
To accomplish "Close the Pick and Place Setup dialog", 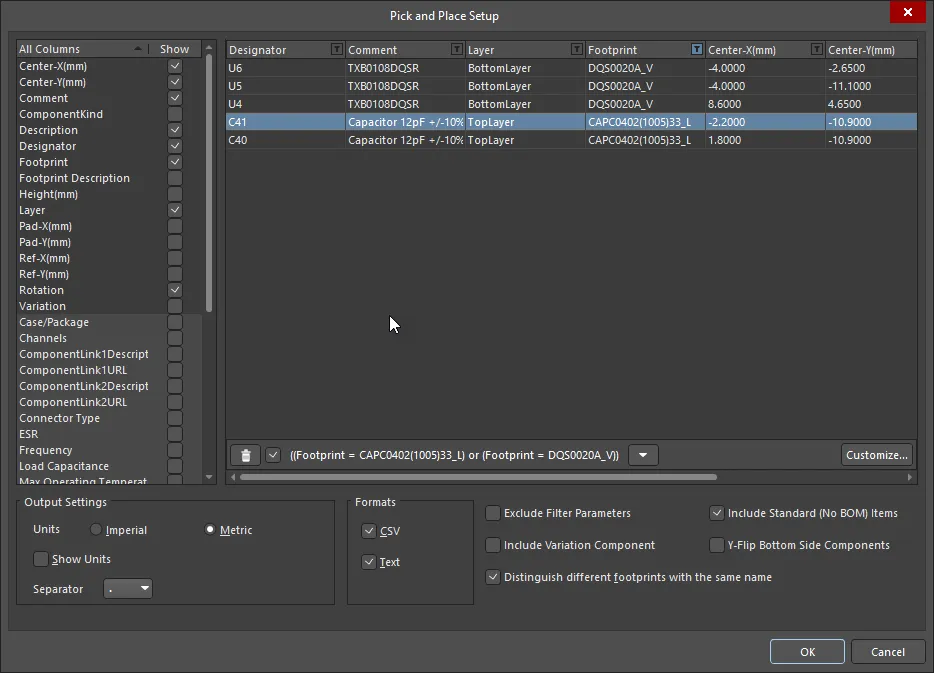I will (x=906, y=13).
